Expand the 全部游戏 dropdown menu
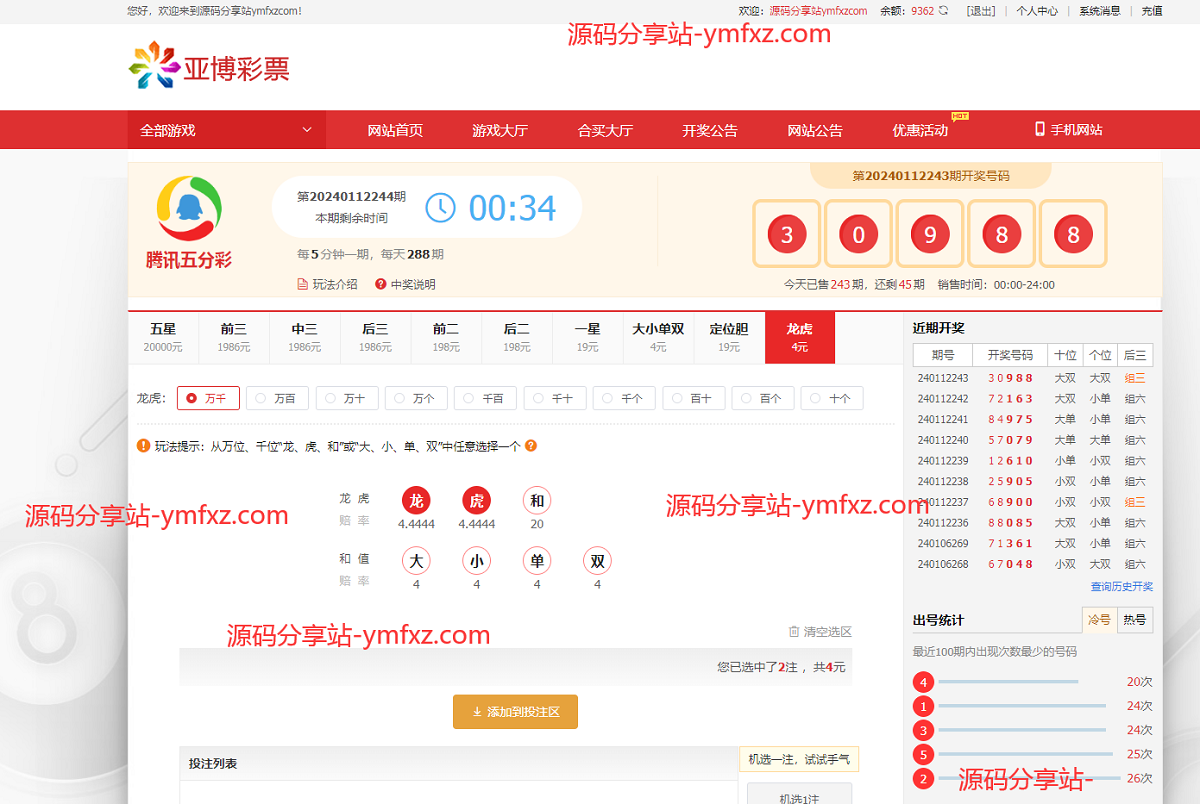The width and height of the screenshot is (1200, 804). pyautogui.click(x=227, y=130)
